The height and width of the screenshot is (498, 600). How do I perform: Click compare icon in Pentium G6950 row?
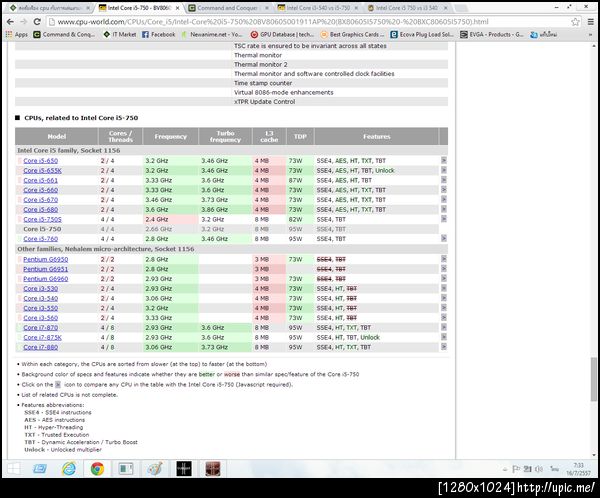coord(443,259)
